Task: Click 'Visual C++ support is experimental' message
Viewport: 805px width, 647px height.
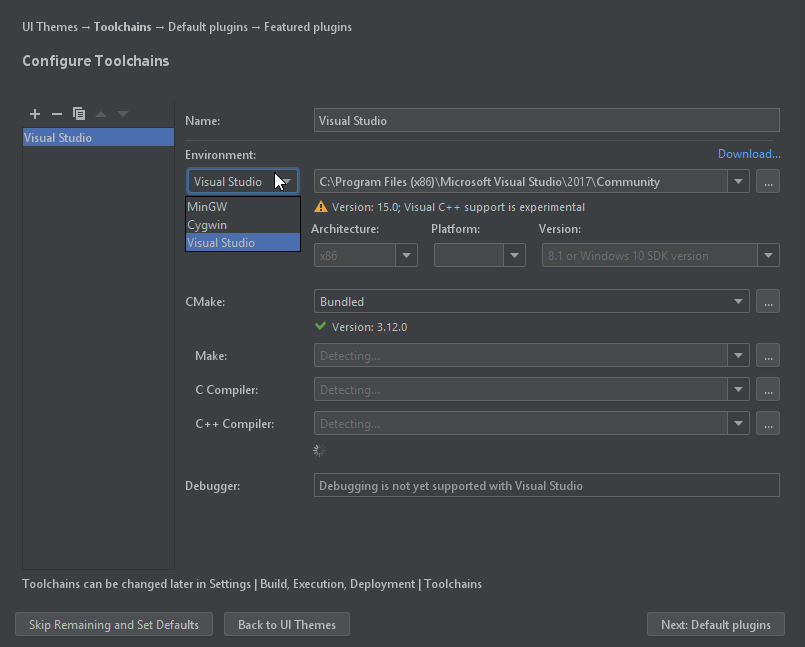Action: [494, 207]
